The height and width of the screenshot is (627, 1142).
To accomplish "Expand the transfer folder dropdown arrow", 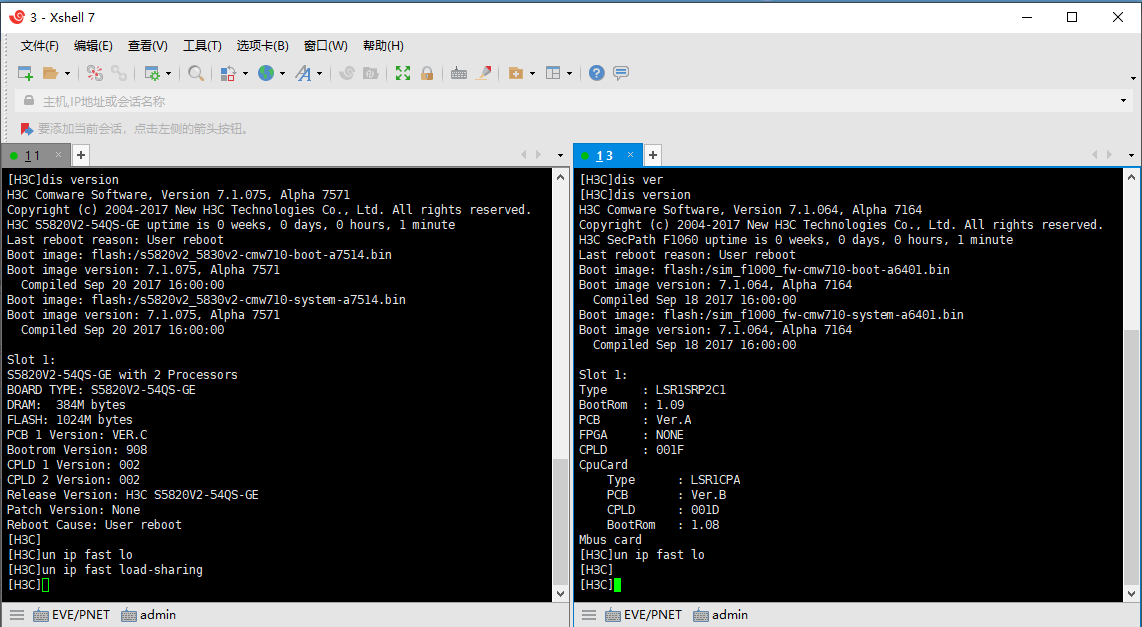I will [x=532, y=74].
